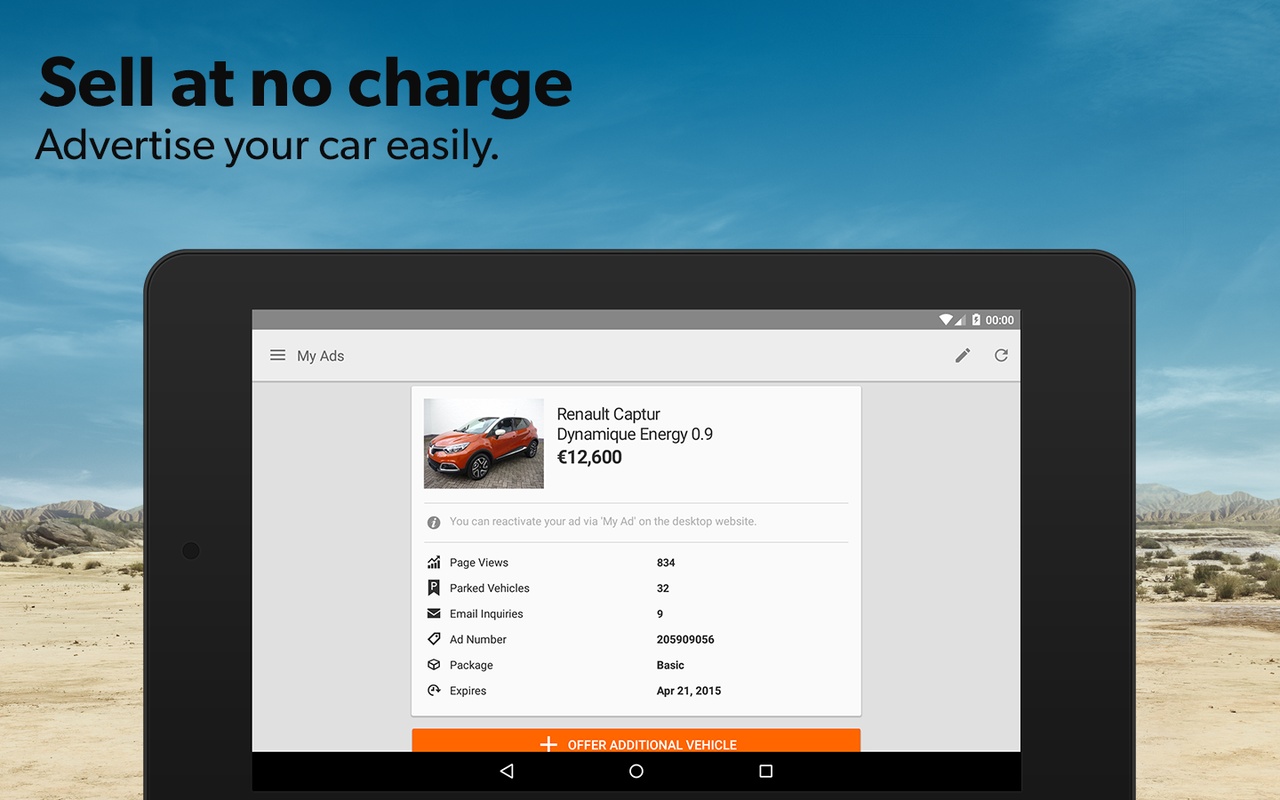Click the 00:00 status bar clock
Viewport: 1280px width, 800px height.
[1000, 320]
